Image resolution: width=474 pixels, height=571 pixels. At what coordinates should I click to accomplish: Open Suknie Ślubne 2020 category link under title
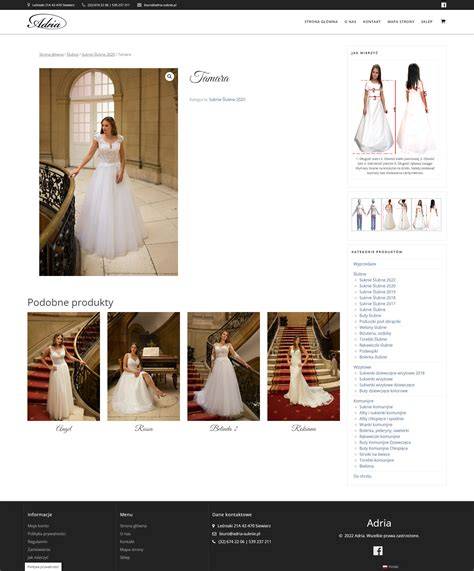[227, 99]
